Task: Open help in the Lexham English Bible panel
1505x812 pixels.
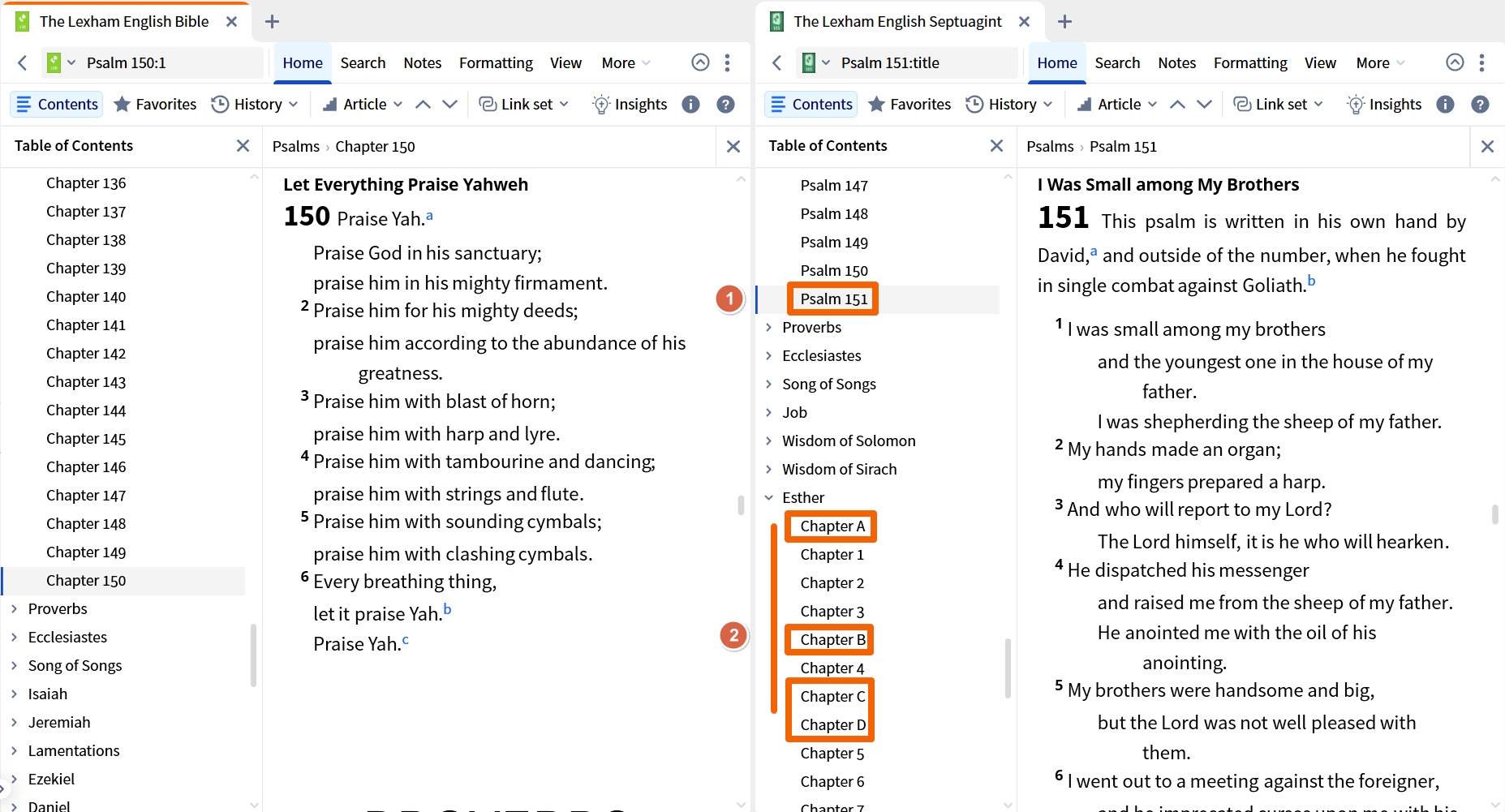Action: pyautogui.click(x=726, y=104)
